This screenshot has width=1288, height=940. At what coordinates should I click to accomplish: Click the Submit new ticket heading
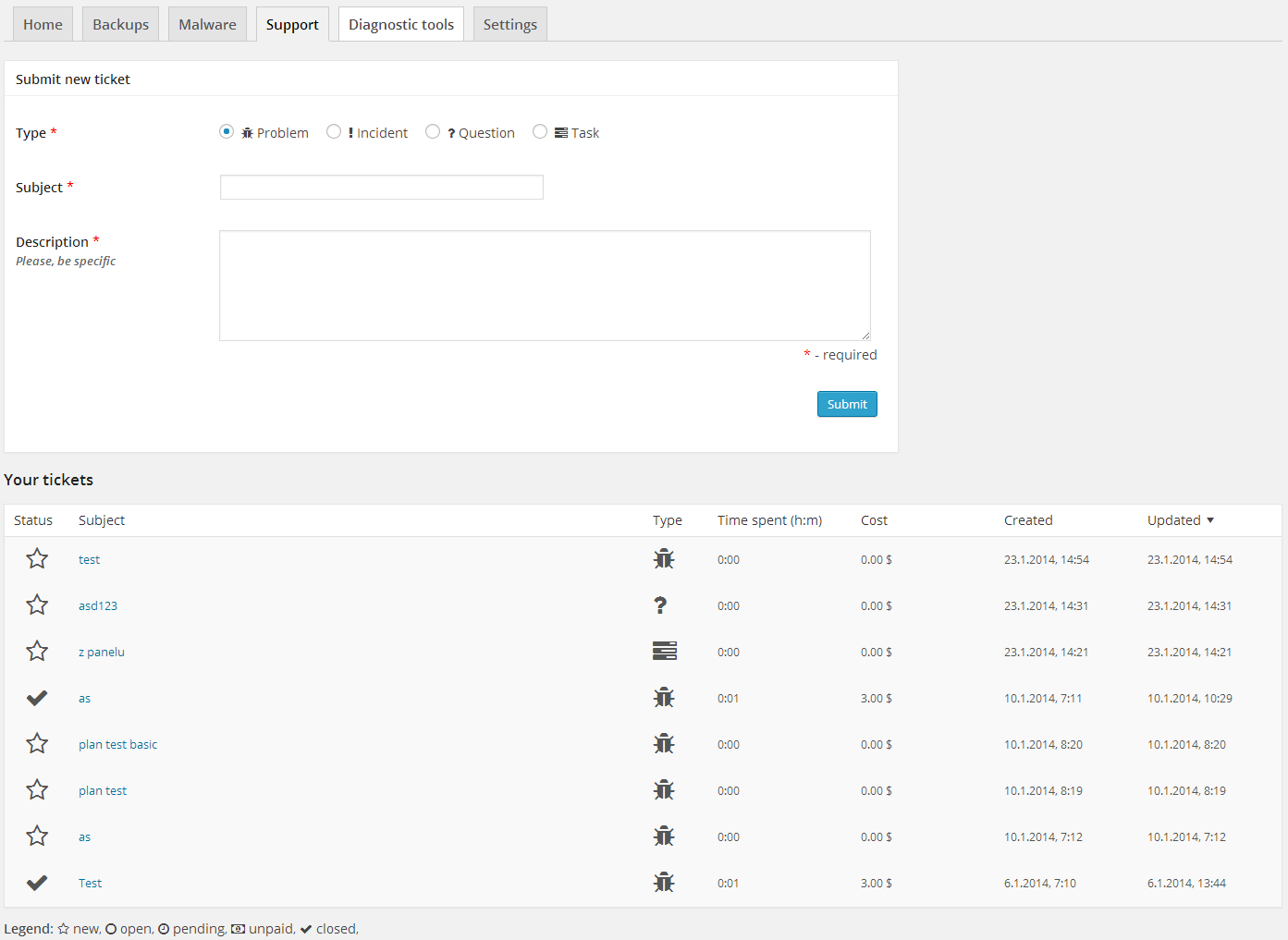tap(73, 79)
